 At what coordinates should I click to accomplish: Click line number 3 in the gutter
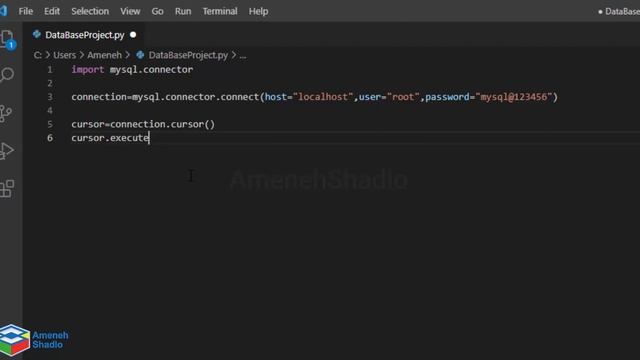[x=50, y=97]
